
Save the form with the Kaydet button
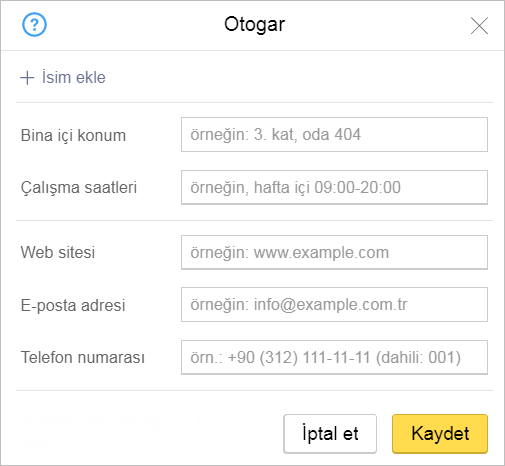pos(440,434)
